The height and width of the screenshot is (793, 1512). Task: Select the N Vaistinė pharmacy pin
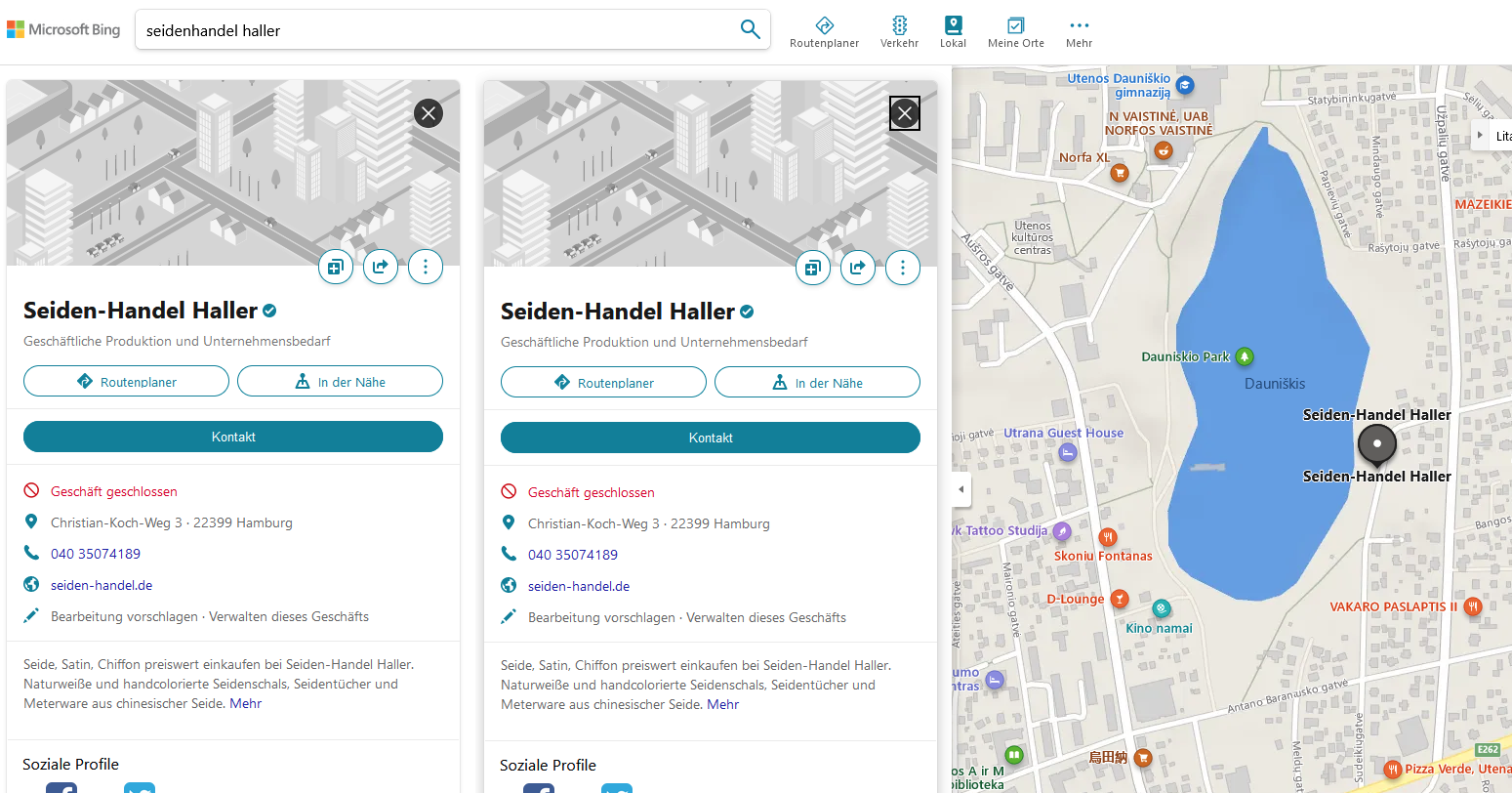click(1163, 150)
